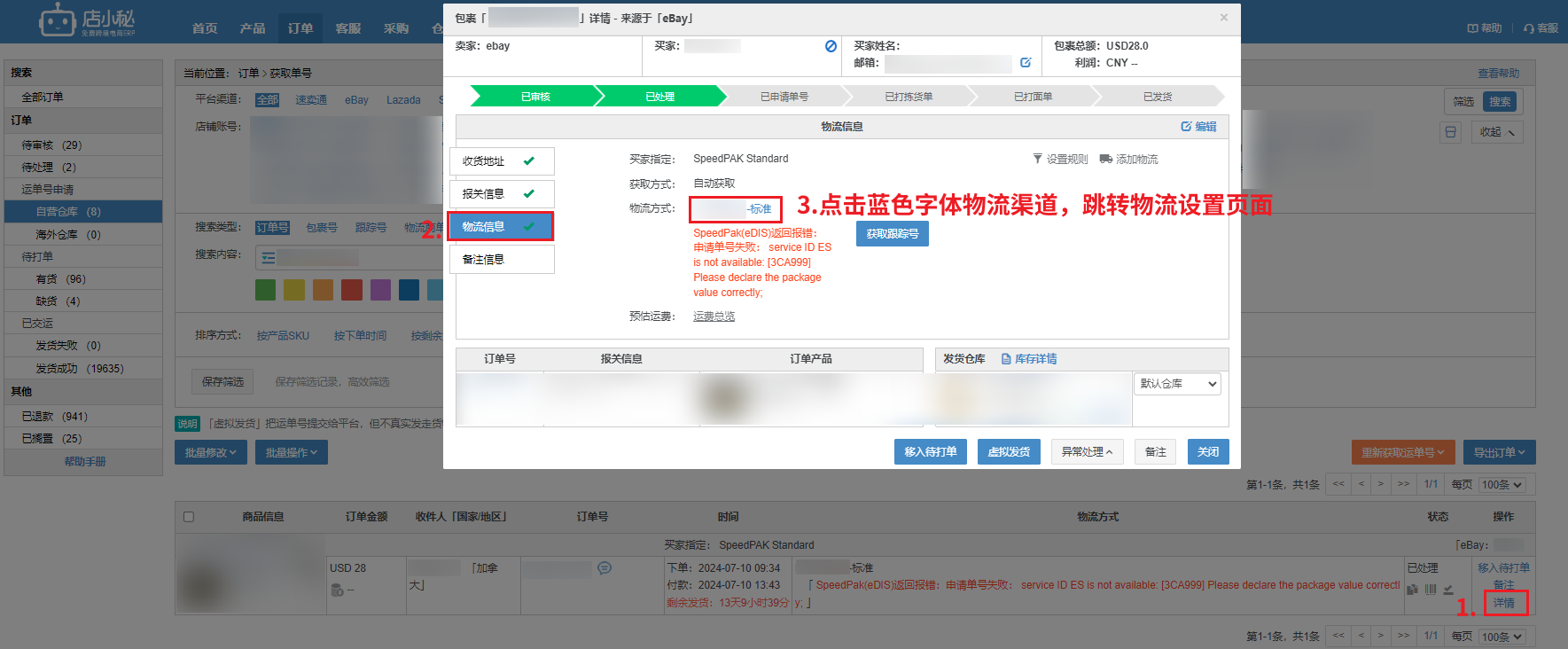
Task: Filter platform by 速卖通
Action: (x=311, y=100)
